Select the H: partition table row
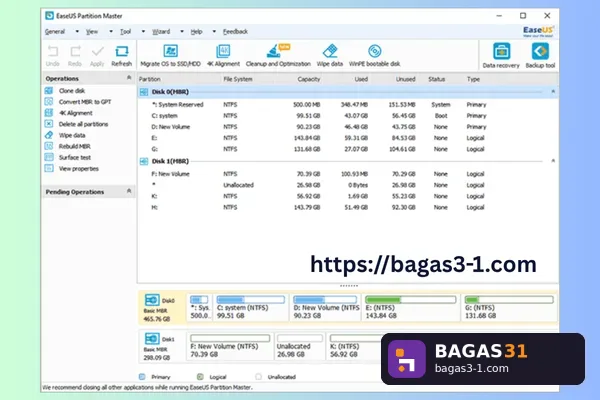Viewport: 600px width, 400px height. coord(347,207)
